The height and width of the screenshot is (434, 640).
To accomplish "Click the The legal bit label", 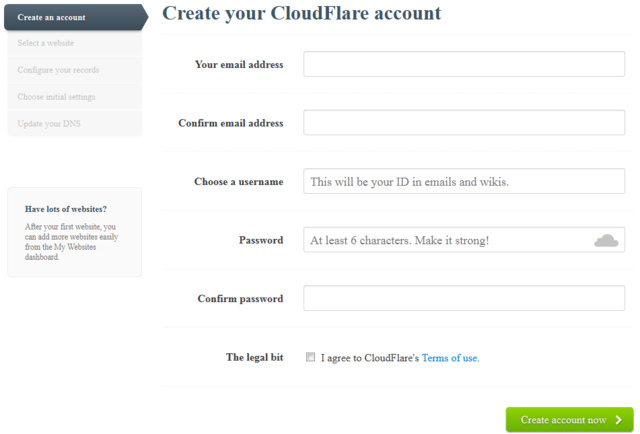I will click(255, 357).
